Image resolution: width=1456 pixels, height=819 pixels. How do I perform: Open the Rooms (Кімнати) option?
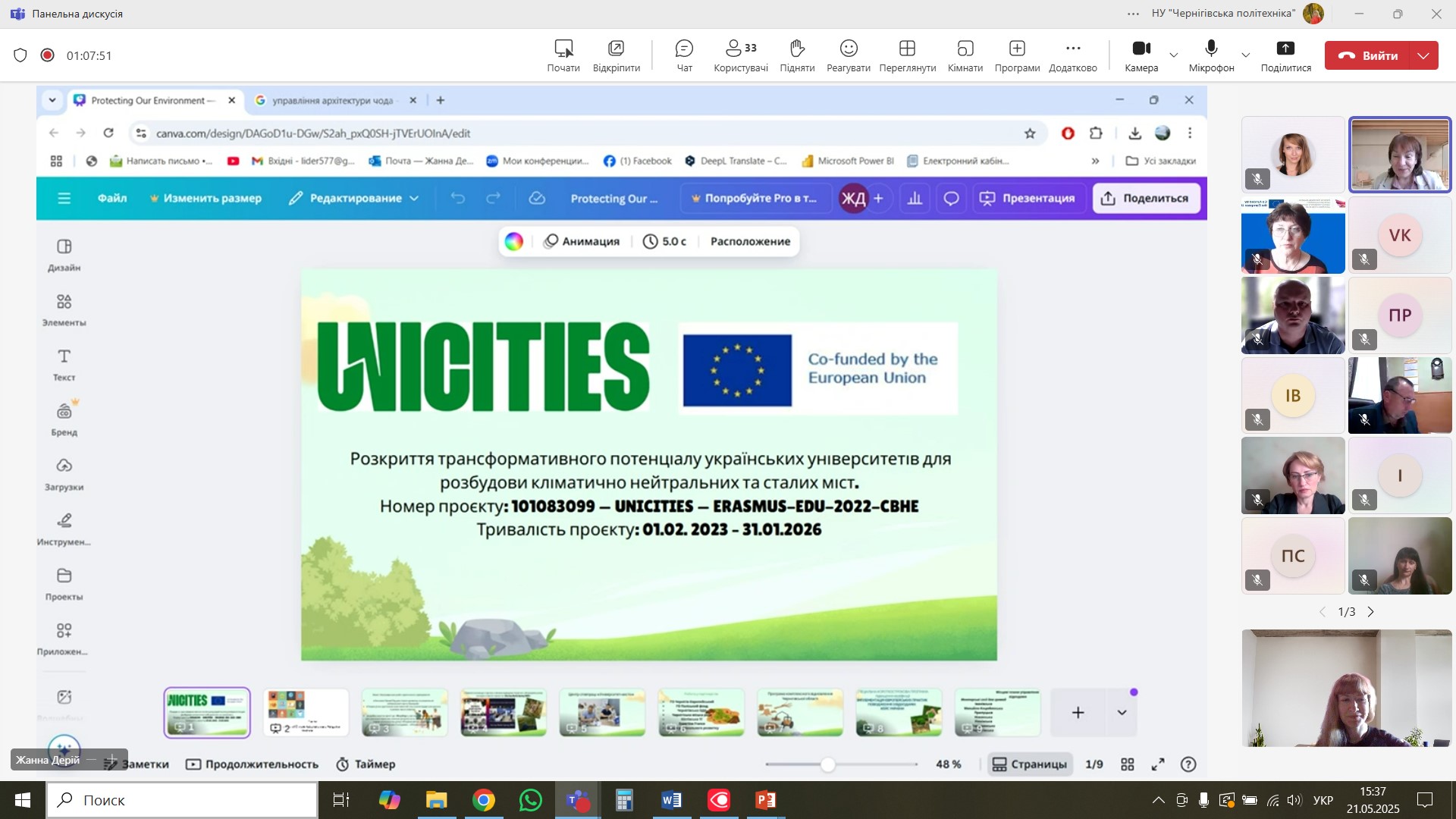pyautogui.click(x=965, y=55)
